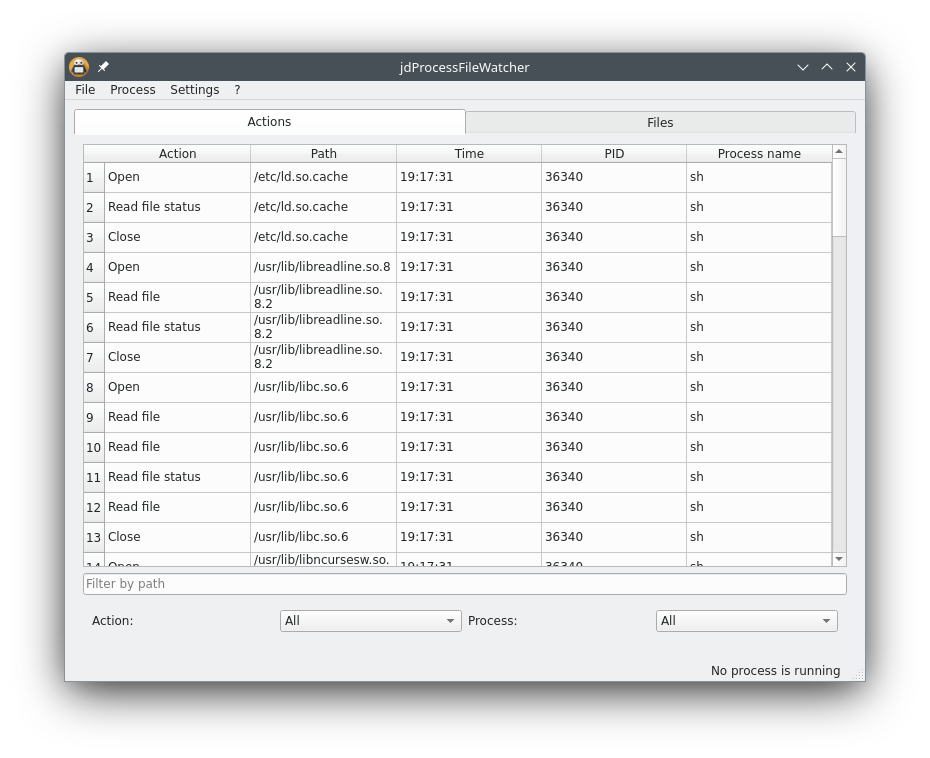Viewport: 930px width, 758px height.
Task: Click the Close action in row 13
Action: tap(177, 537)
